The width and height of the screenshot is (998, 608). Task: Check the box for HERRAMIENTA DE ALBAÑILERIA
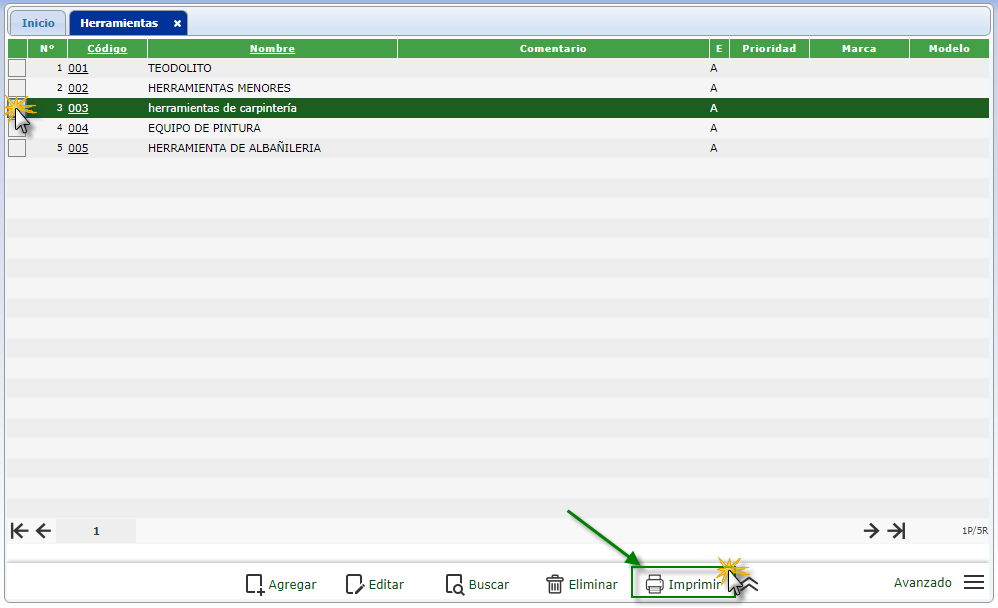pos(17,148)
